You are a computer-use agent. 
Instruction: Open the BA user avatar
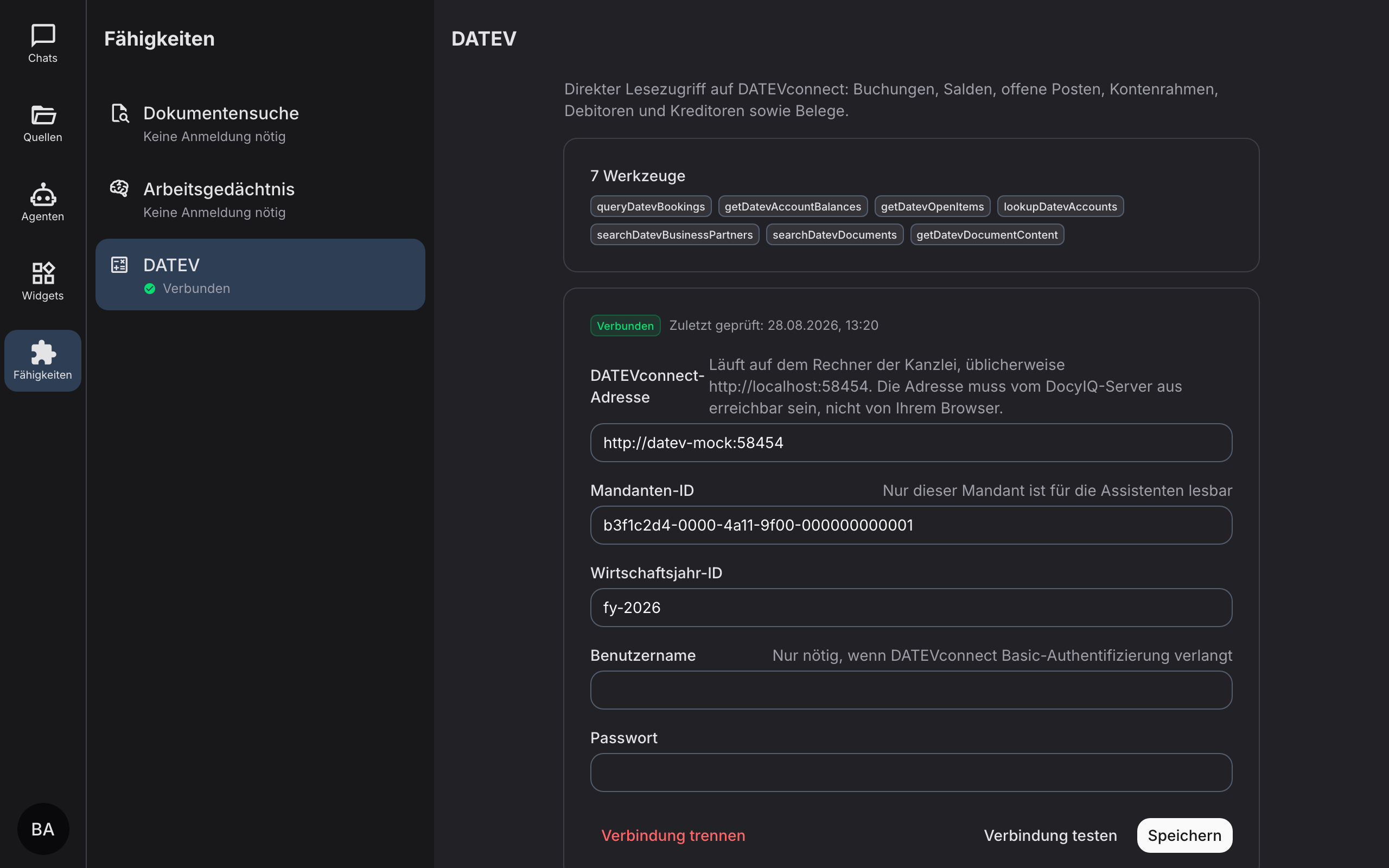pyautogui.click(x=43, y=828)
